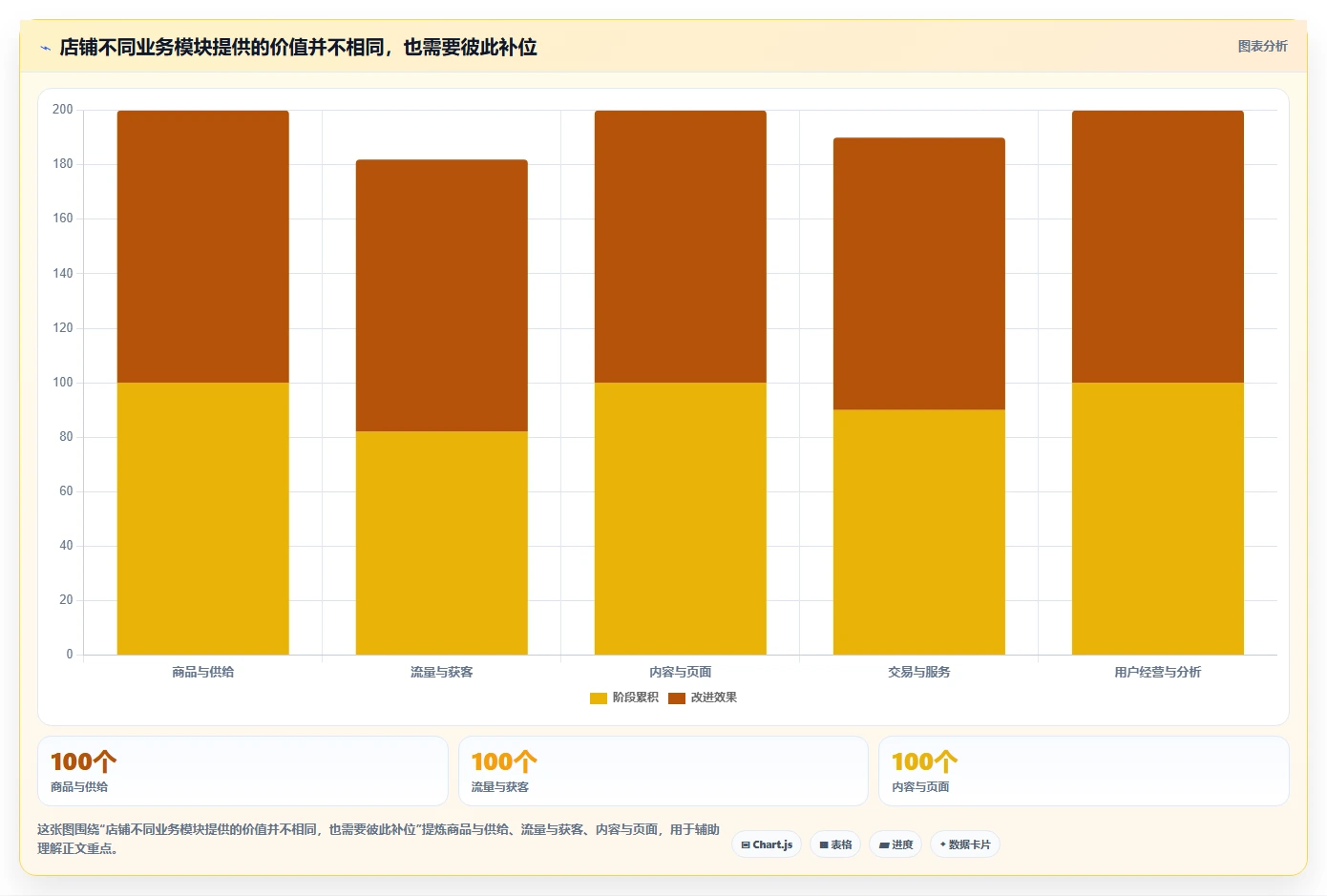Click the brown 改进效果 bar for 用户经营与分析
This screenshot has width=1327, height=896.
[1158, 246]
